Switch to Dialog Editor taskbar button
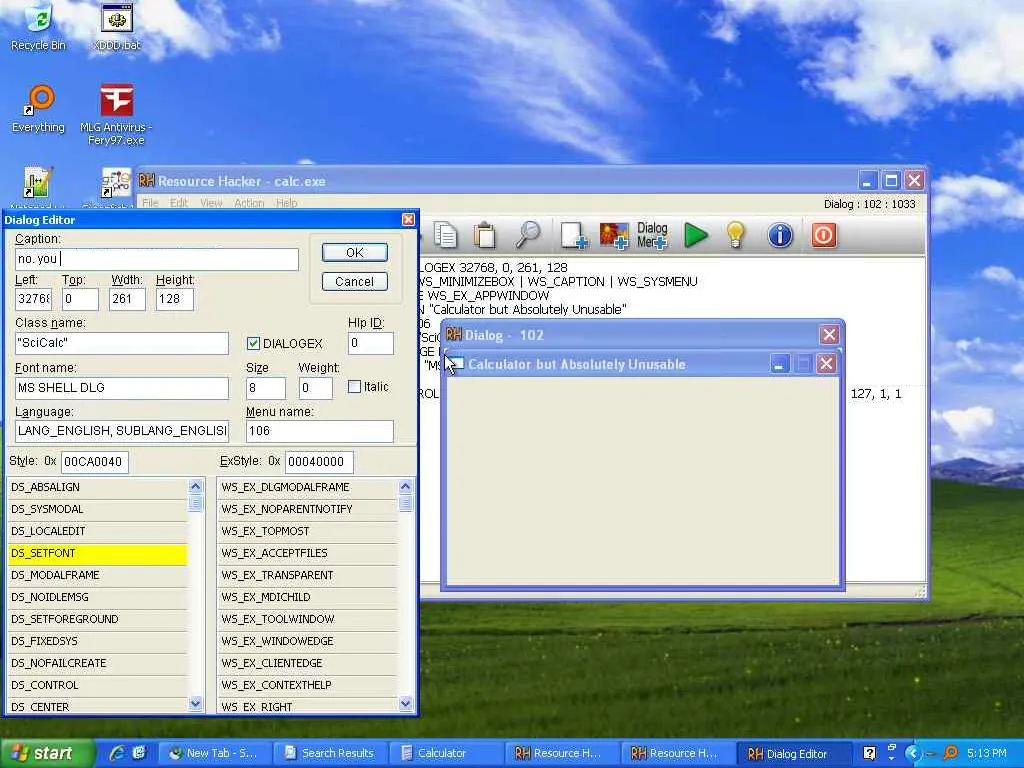 [x=794, y=753]
